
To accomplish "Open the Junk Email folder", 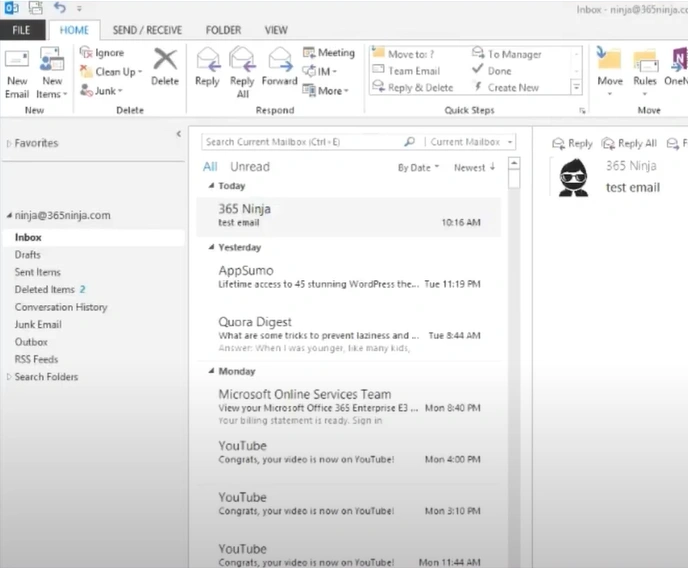I will pos(38,325).
